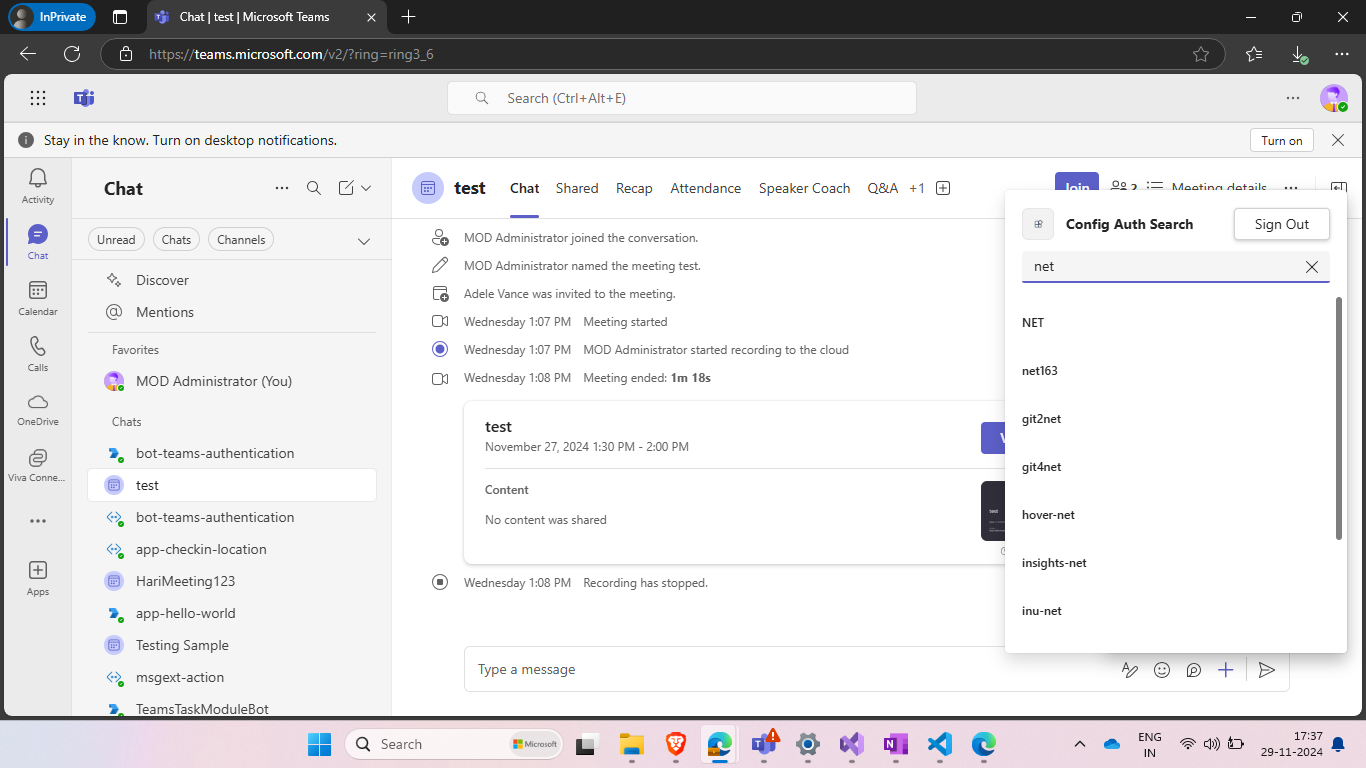Click the search results scrollbar
The image size is (1366, 768).
point(1340,418)
